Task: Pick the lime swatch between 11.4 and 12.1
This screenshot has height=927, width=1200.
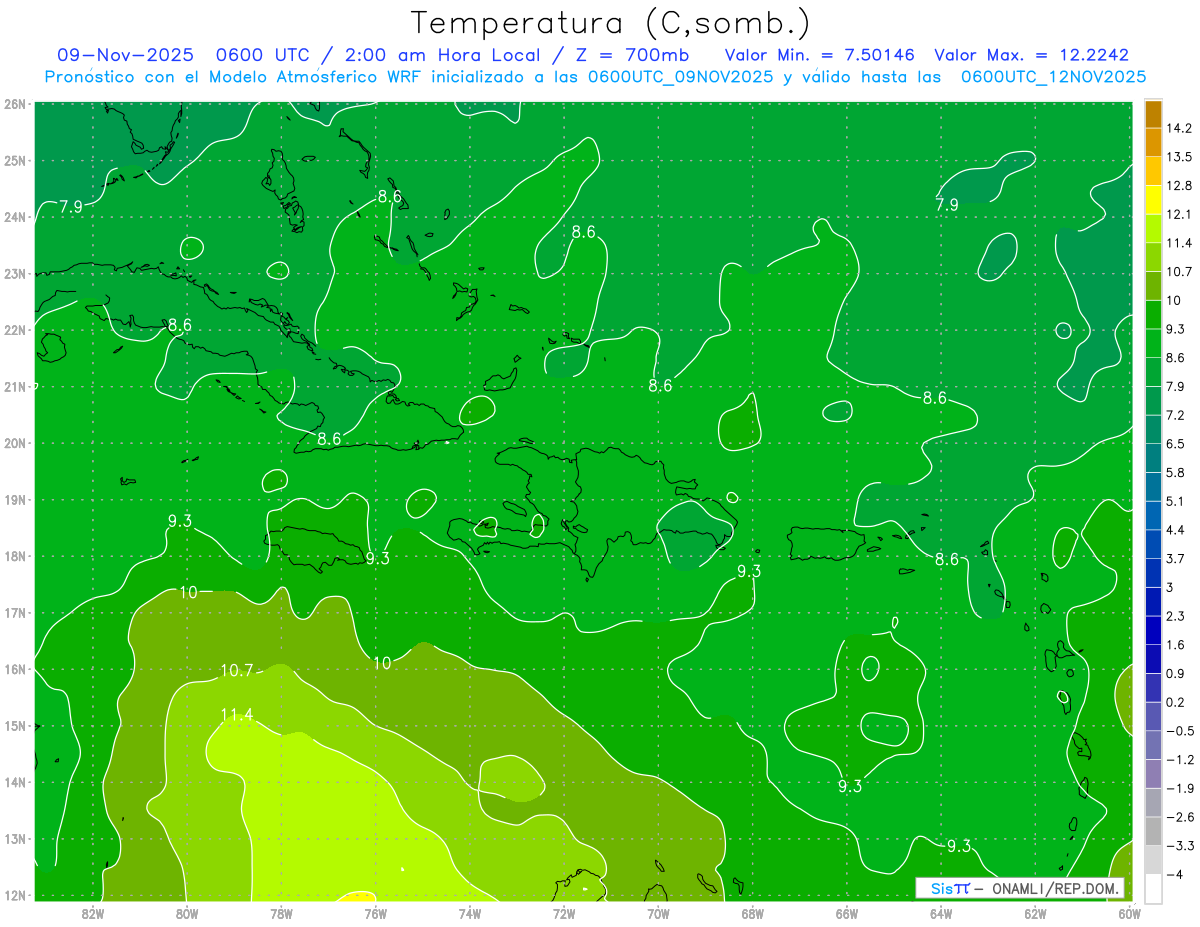Action: (x=1153, y=229)
